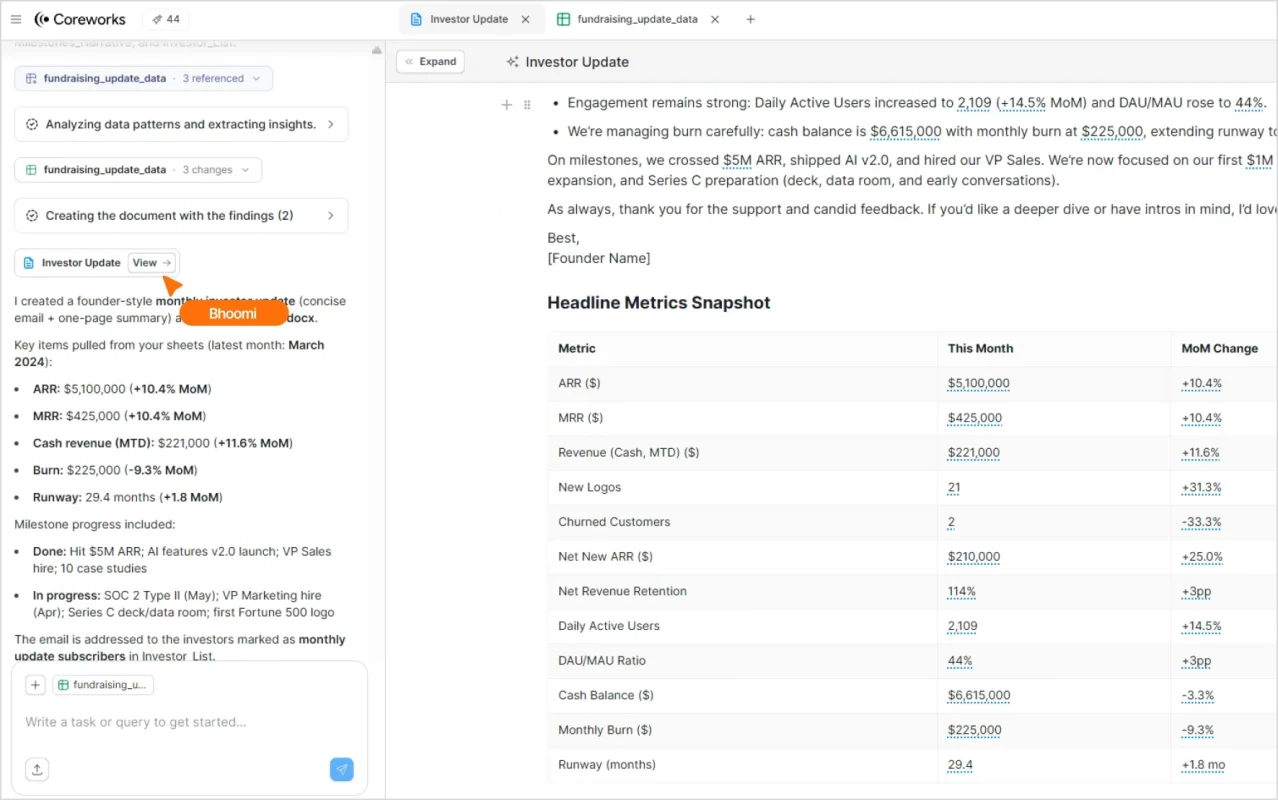Click the sparkle icon next to Investor Update title
Image resolution: width=1278 pixels, height=800 pixels.
click(512, 62)
